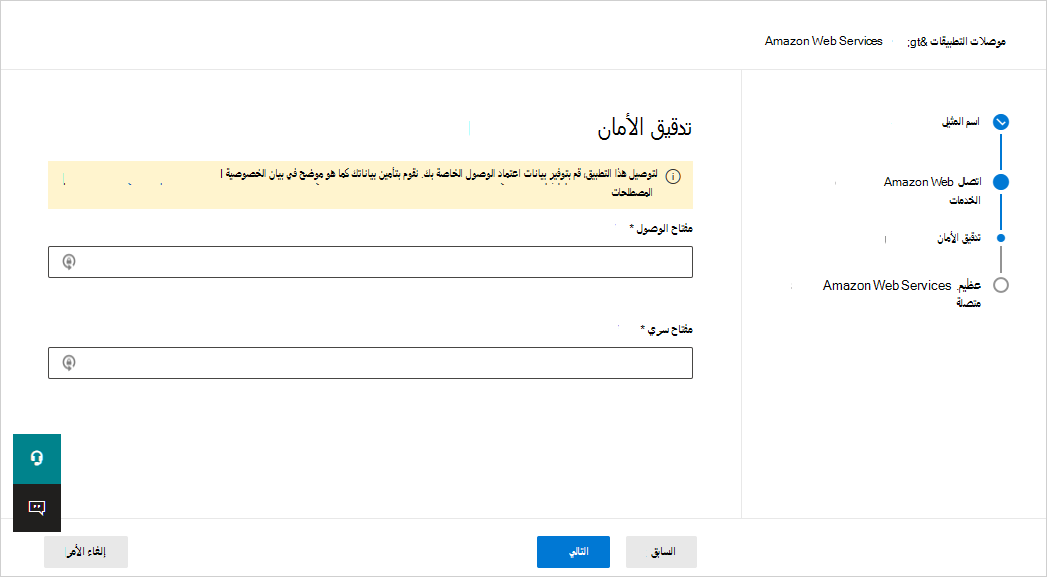Focus the مفتاح سري secret key input
The image size is (1047, 577).
[x=370, y=362]
